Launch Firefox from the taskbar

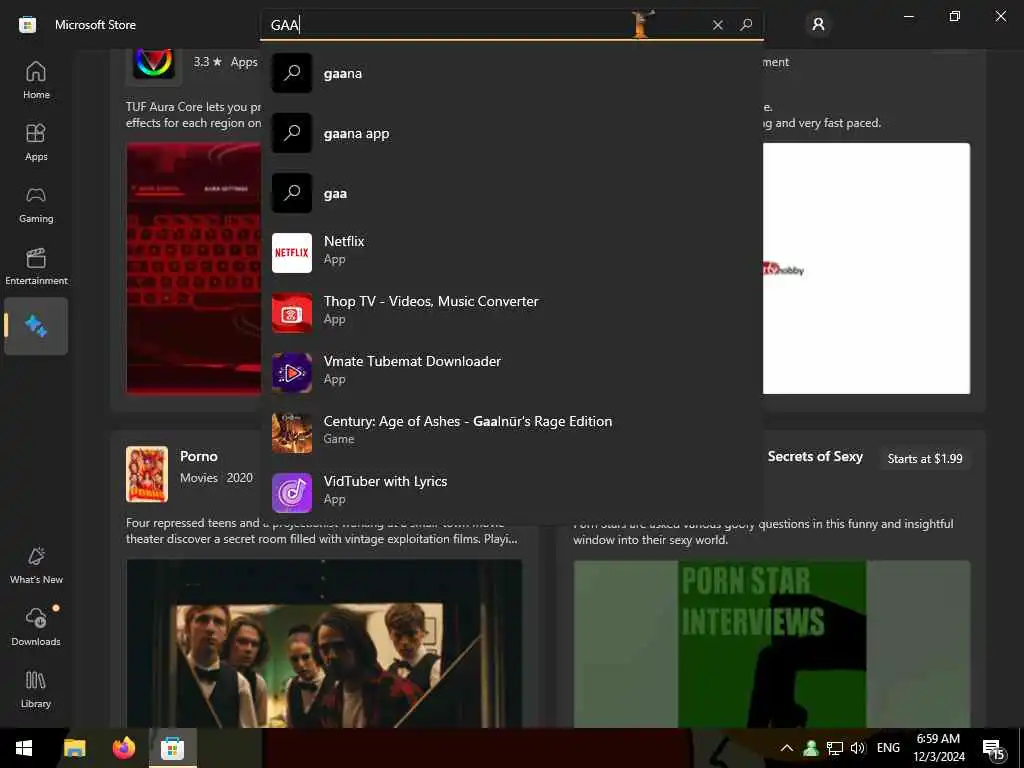point(123,748)
